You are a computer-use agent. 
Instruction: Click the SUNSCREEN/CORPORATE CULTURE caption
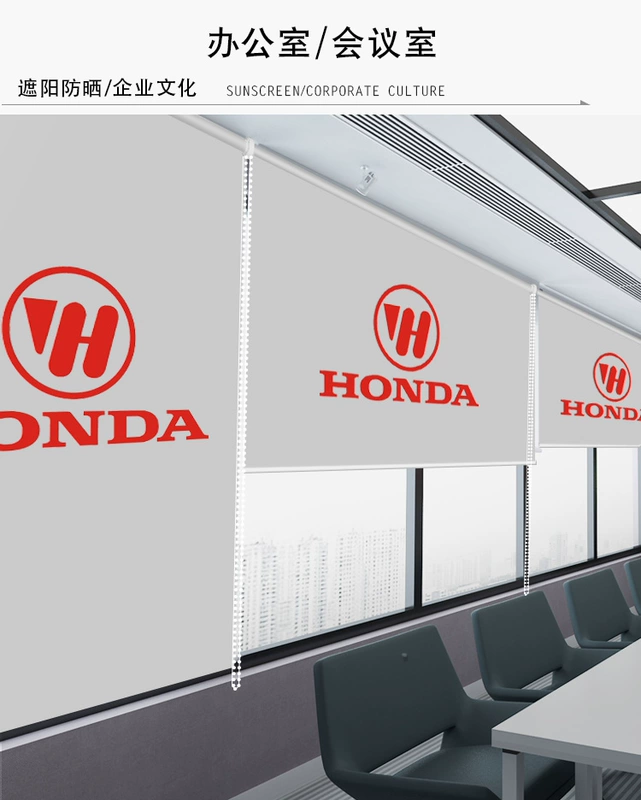pyautogui.click(x=335, y=91)
